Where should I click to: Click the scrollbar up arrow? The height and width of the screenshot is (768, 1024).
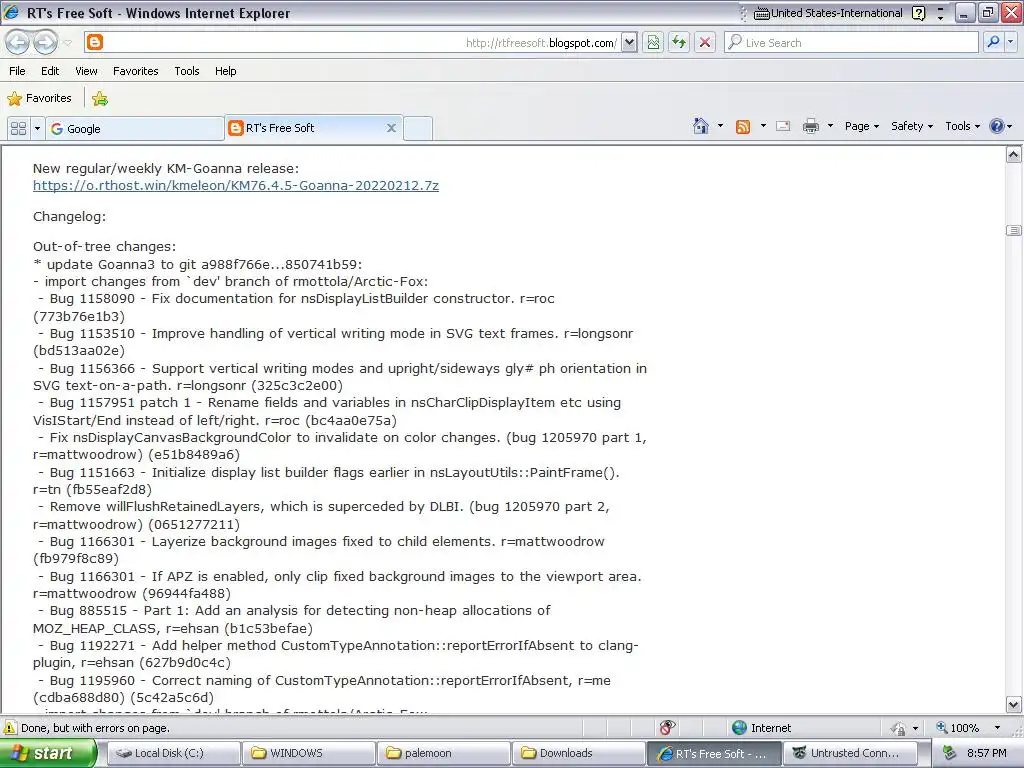pos(1013,155)
